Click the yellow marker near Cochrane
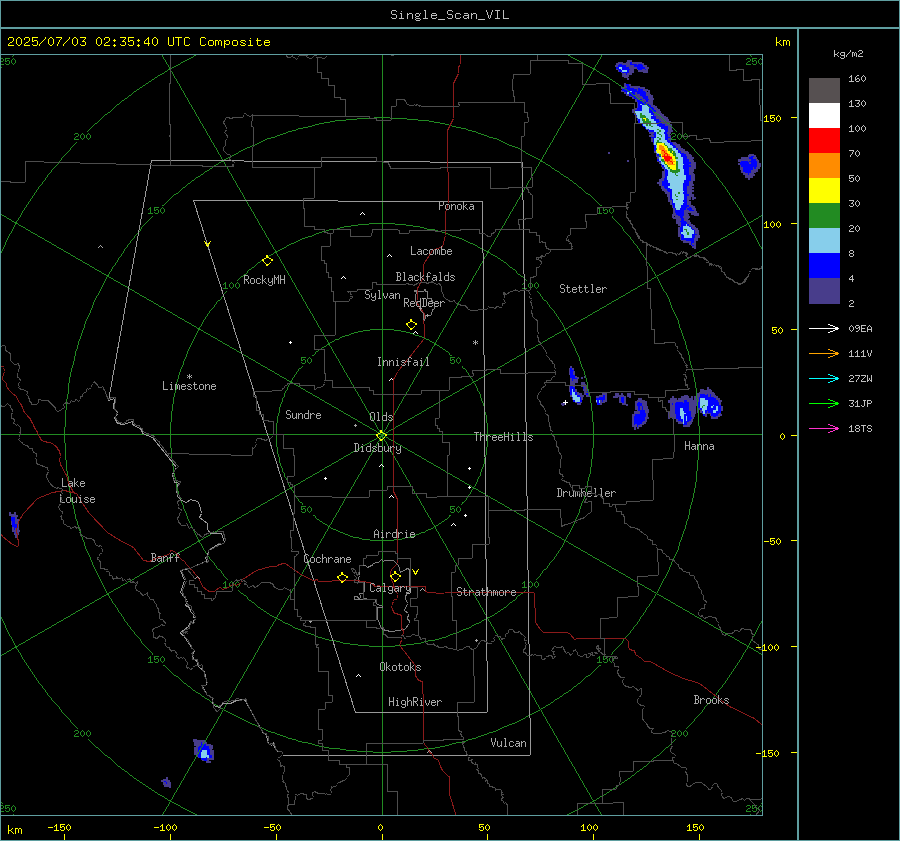Viewport: 900px width, 841px height. 343,577
